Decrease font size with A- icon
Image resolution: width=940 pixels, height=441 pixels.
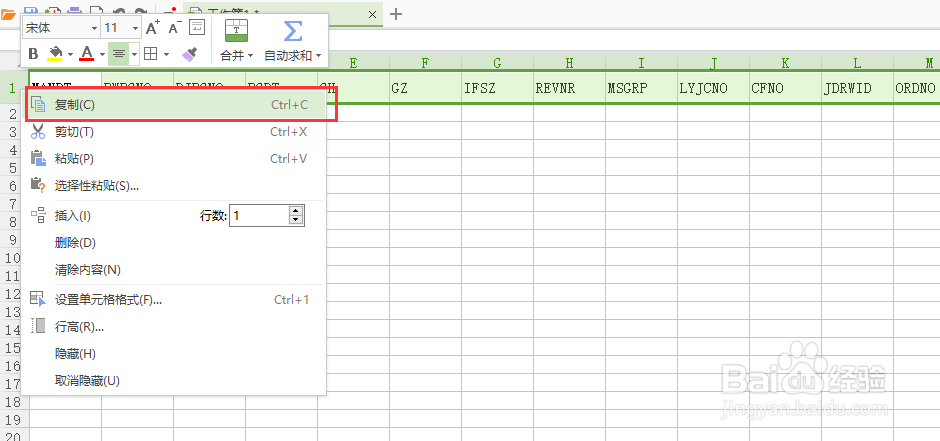click(174, 28)
